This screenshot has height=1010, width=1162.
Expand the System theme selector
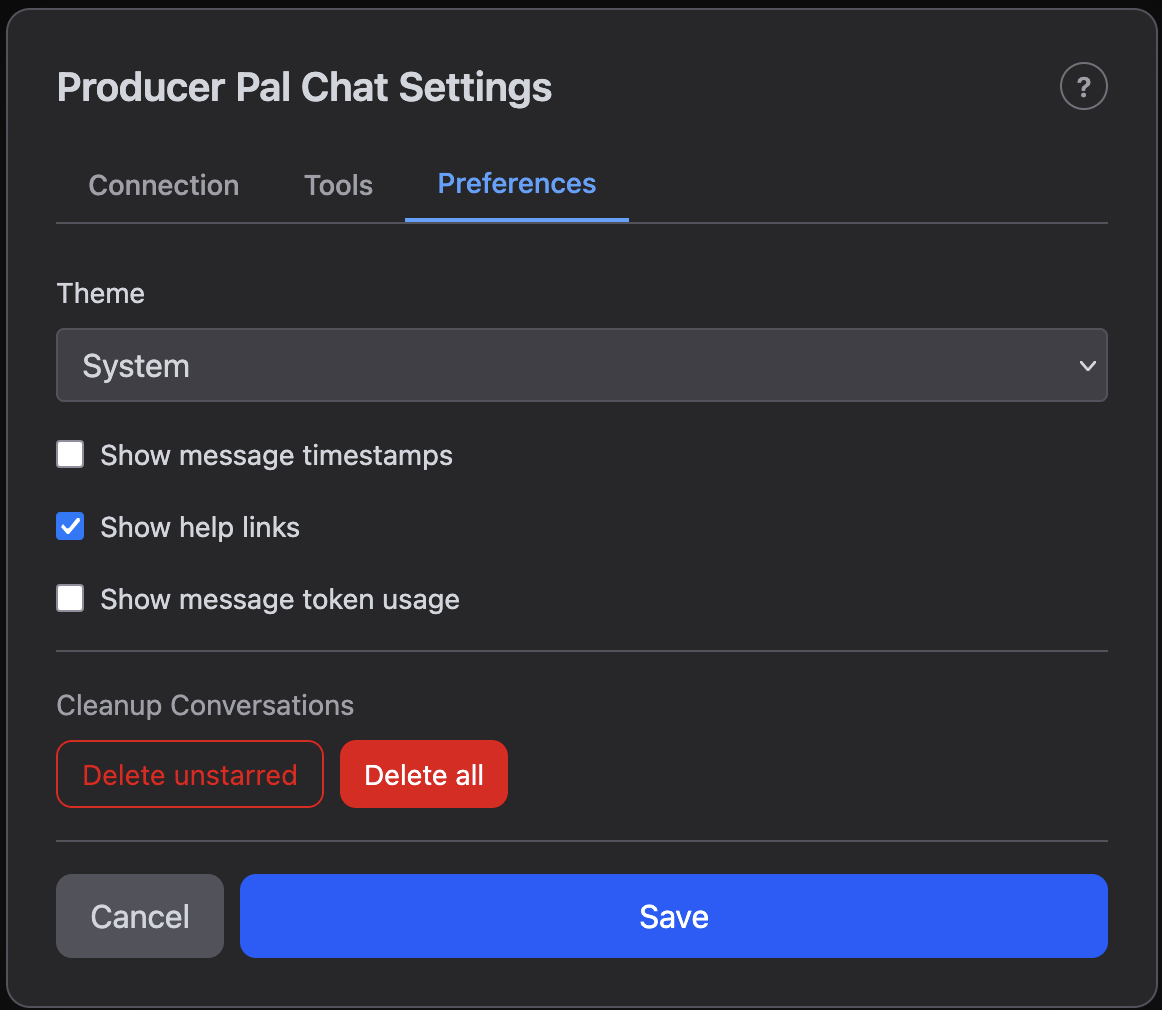582,365
